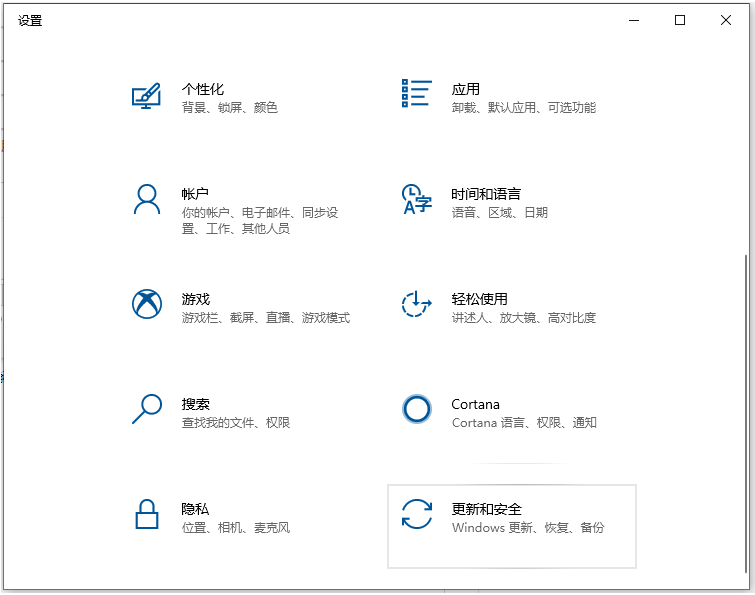
Task: Go to 帐户 settings title
Action: pos(195,194)
